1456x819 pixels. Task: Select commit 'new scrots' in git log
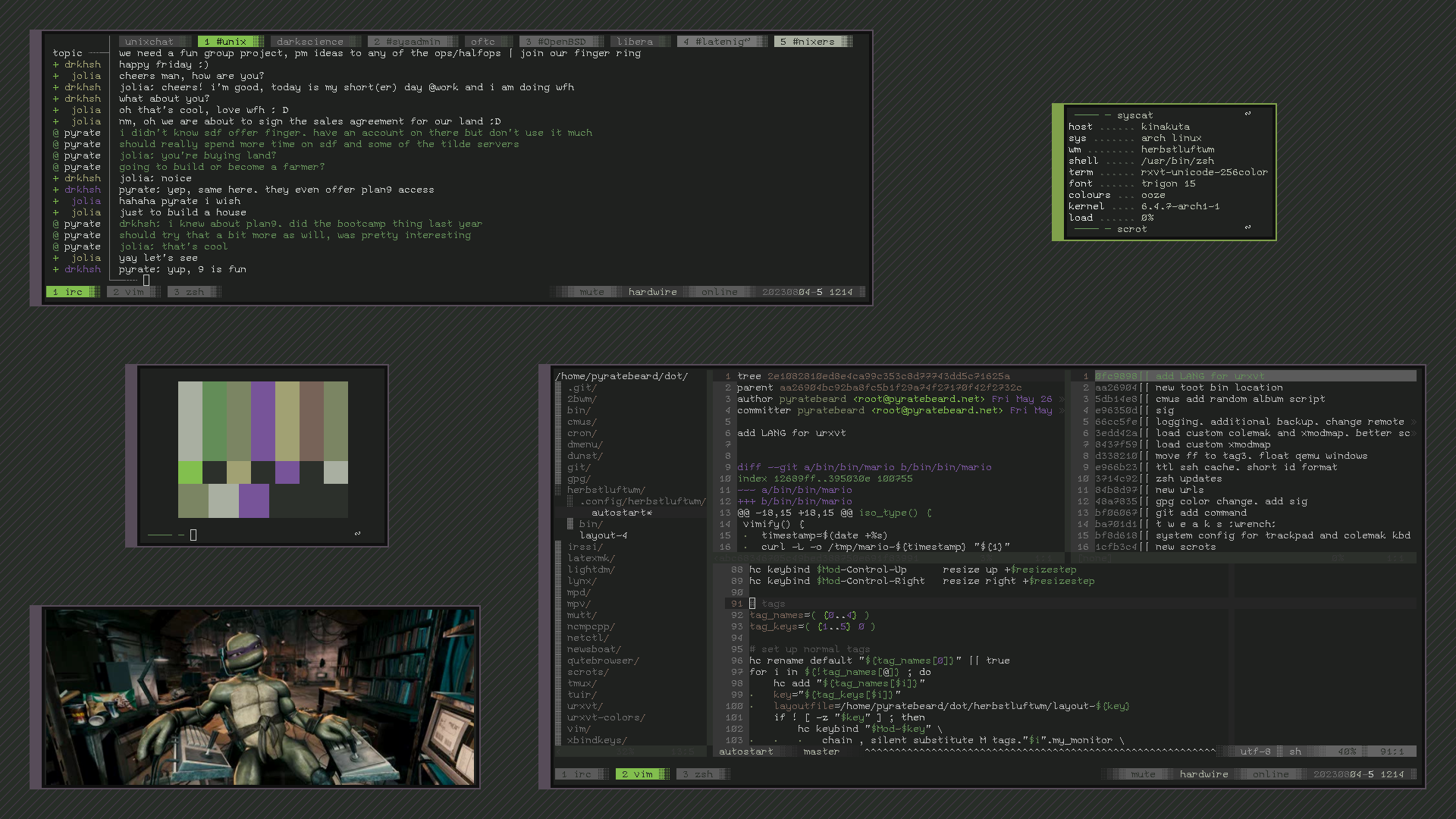1185,547
